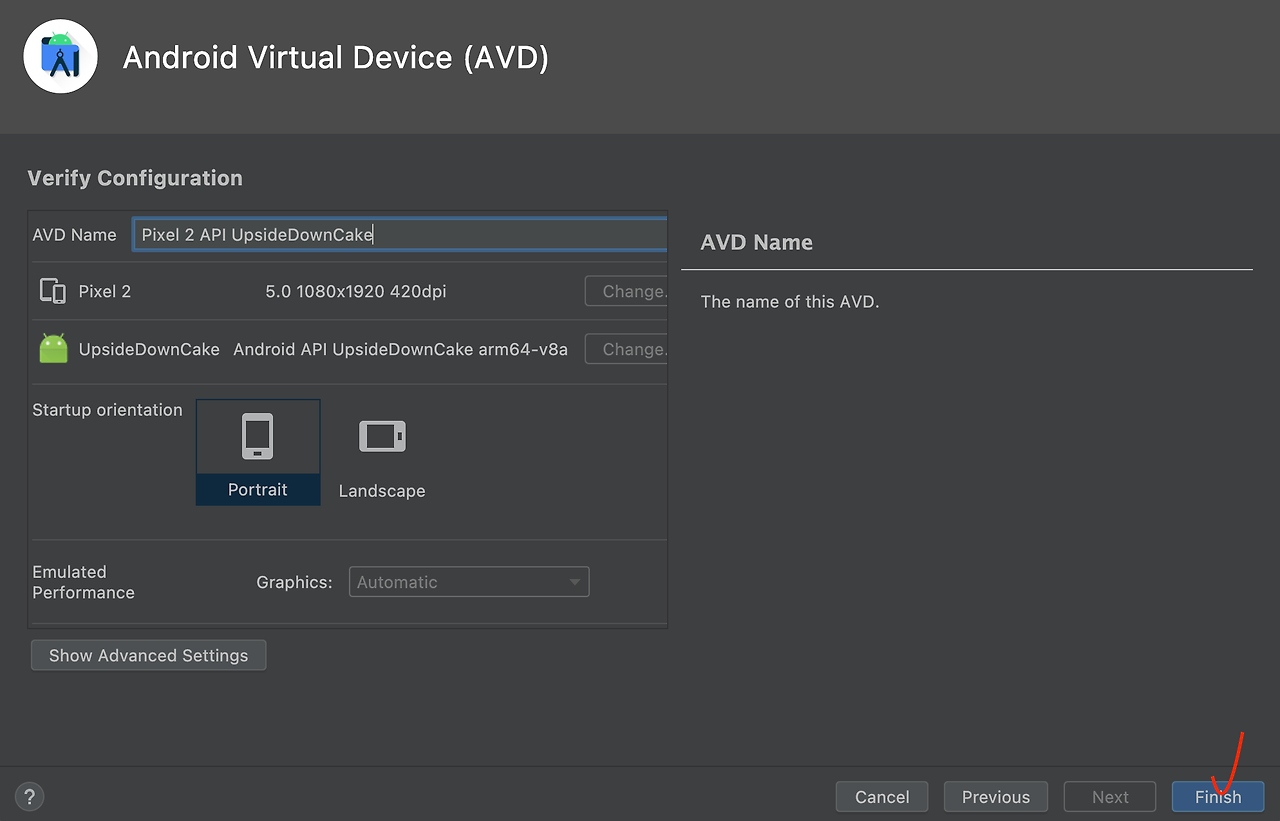This screenshot has width=1280, height=821.
Task: Click the Finish button
Action: [x=1218, y=797]
